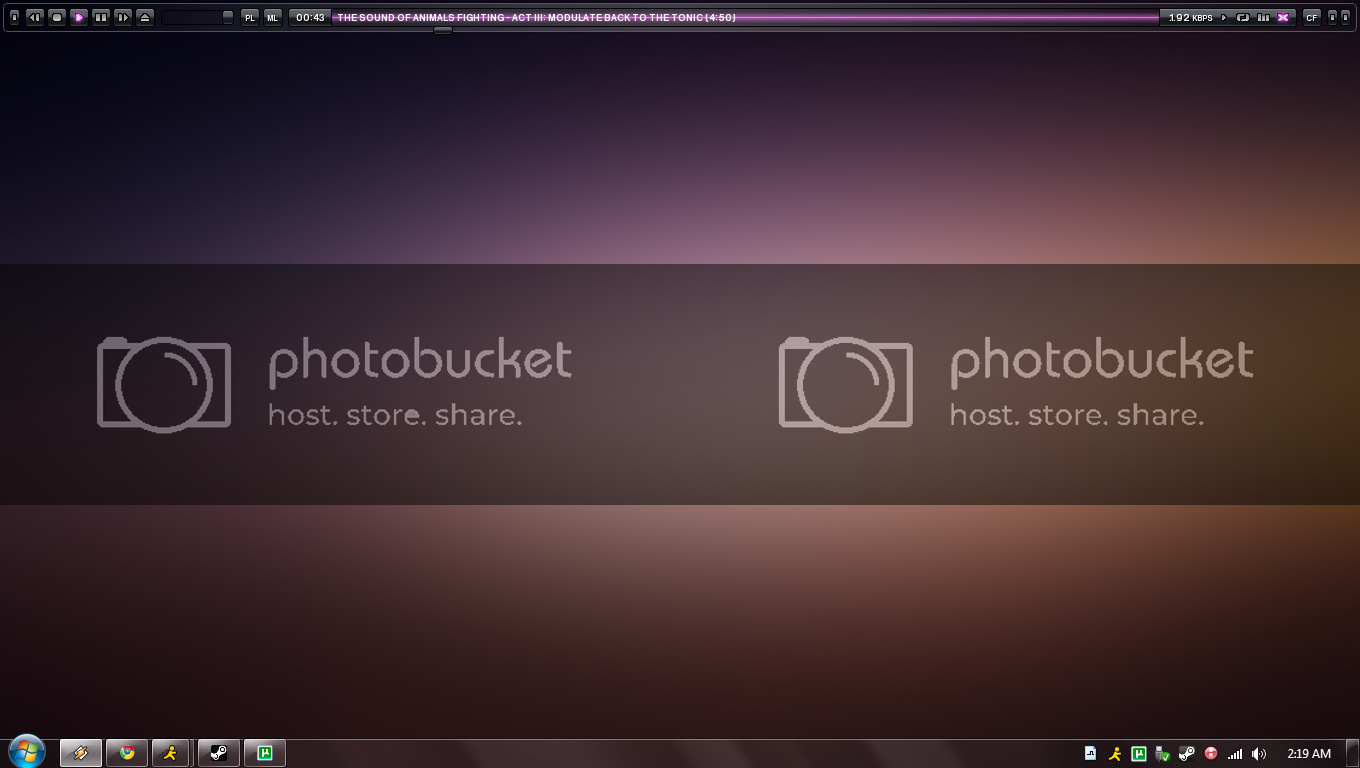Toggle shuffle with the pink crossed-arrows icon

coord(1283,17)
